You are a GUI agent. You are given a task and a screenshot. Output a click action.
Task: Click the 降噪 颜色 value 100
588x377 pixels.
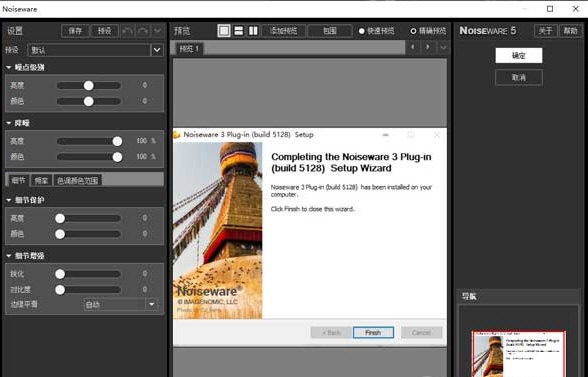coord(142,156)
